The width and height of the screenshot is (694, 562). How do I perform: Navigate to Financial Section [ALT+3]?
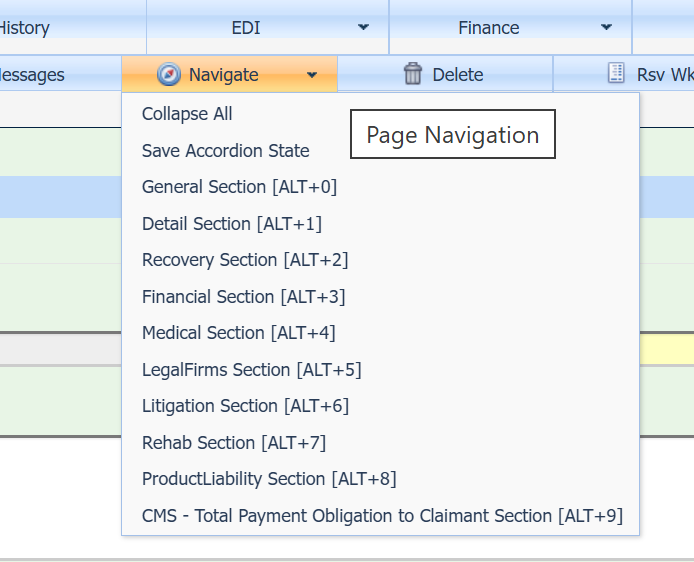click(243, 297)
